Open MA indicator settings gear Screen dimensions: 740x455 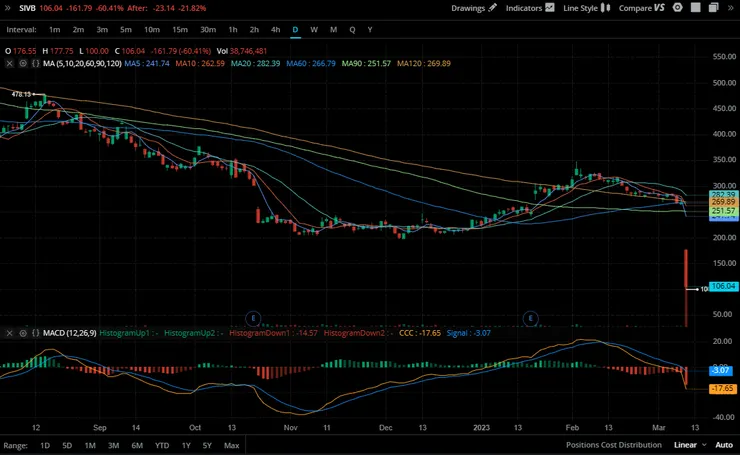tap(23, 63)
